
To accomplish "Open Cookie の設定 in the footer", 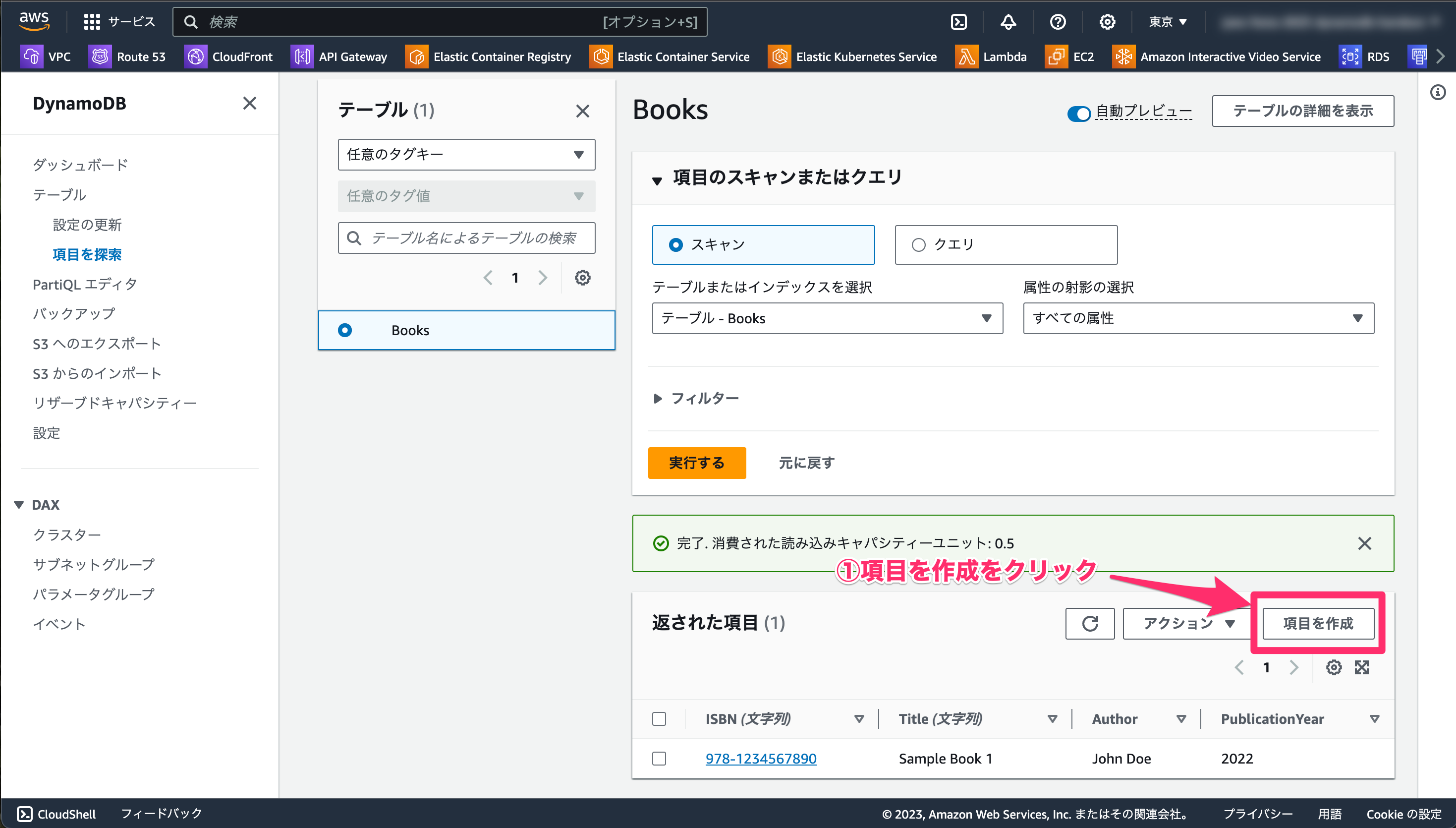I will tap(1403, 814).
